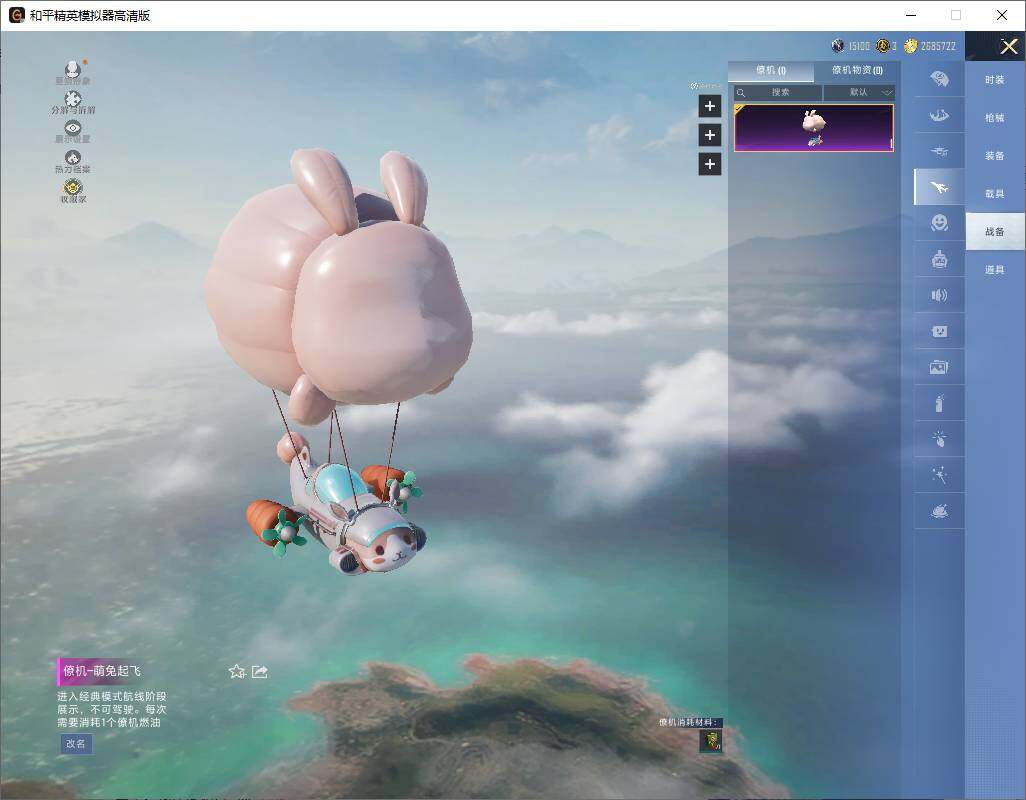Click the second plus slot button
1026x800 pixels.
click(710, 135)
